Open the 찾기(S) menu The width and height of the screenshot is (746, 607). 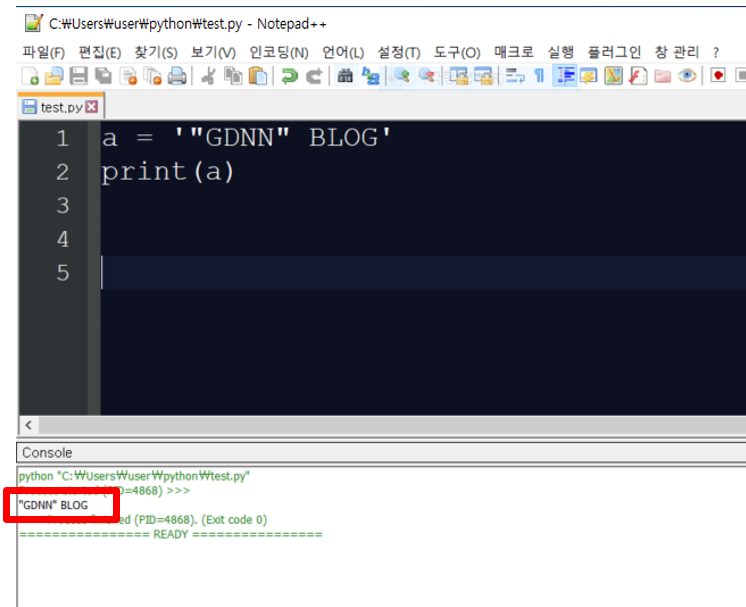(156, 52)
